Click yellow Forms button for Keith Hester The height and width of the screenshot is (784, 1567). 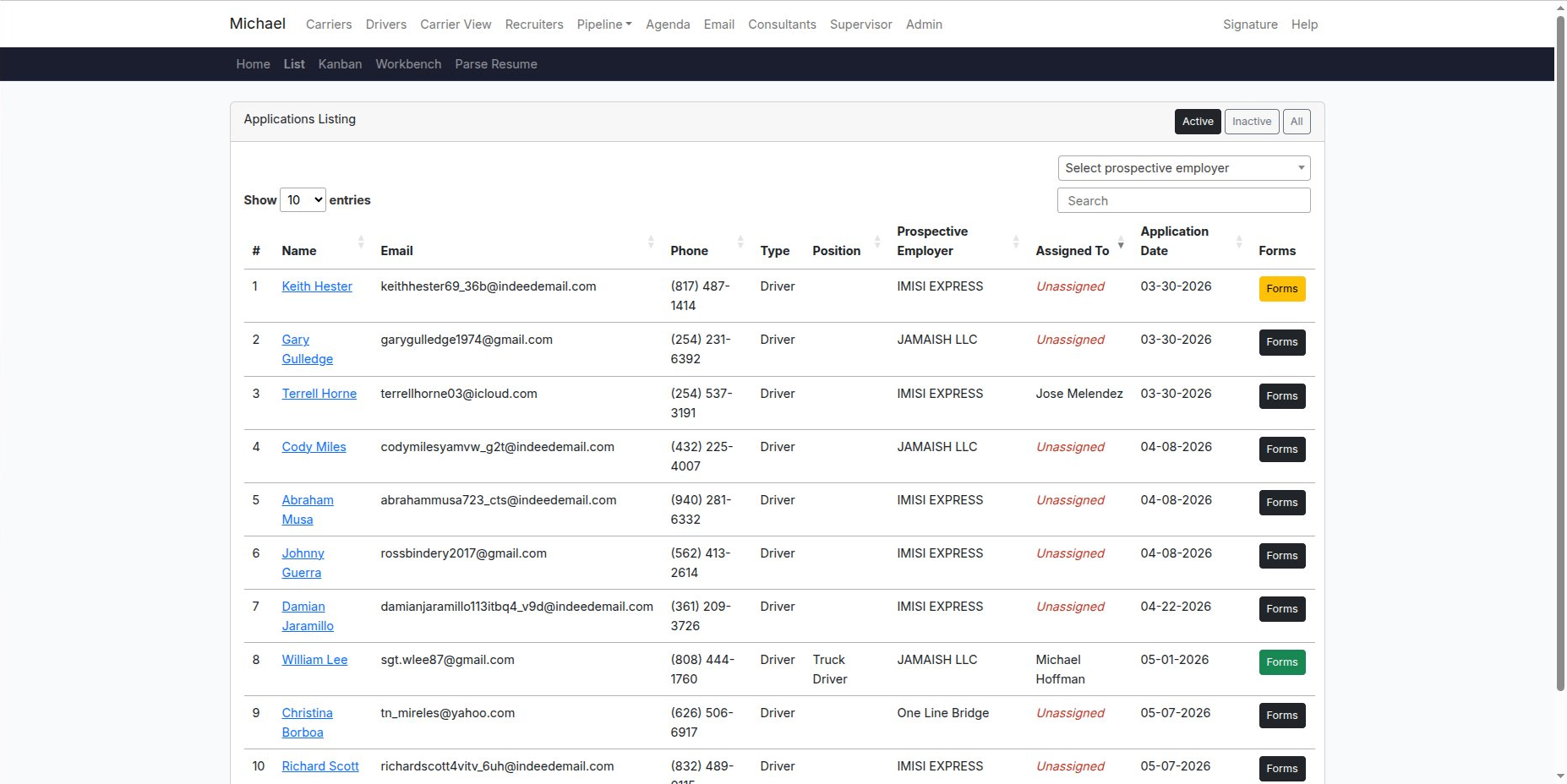point(1282,289)
